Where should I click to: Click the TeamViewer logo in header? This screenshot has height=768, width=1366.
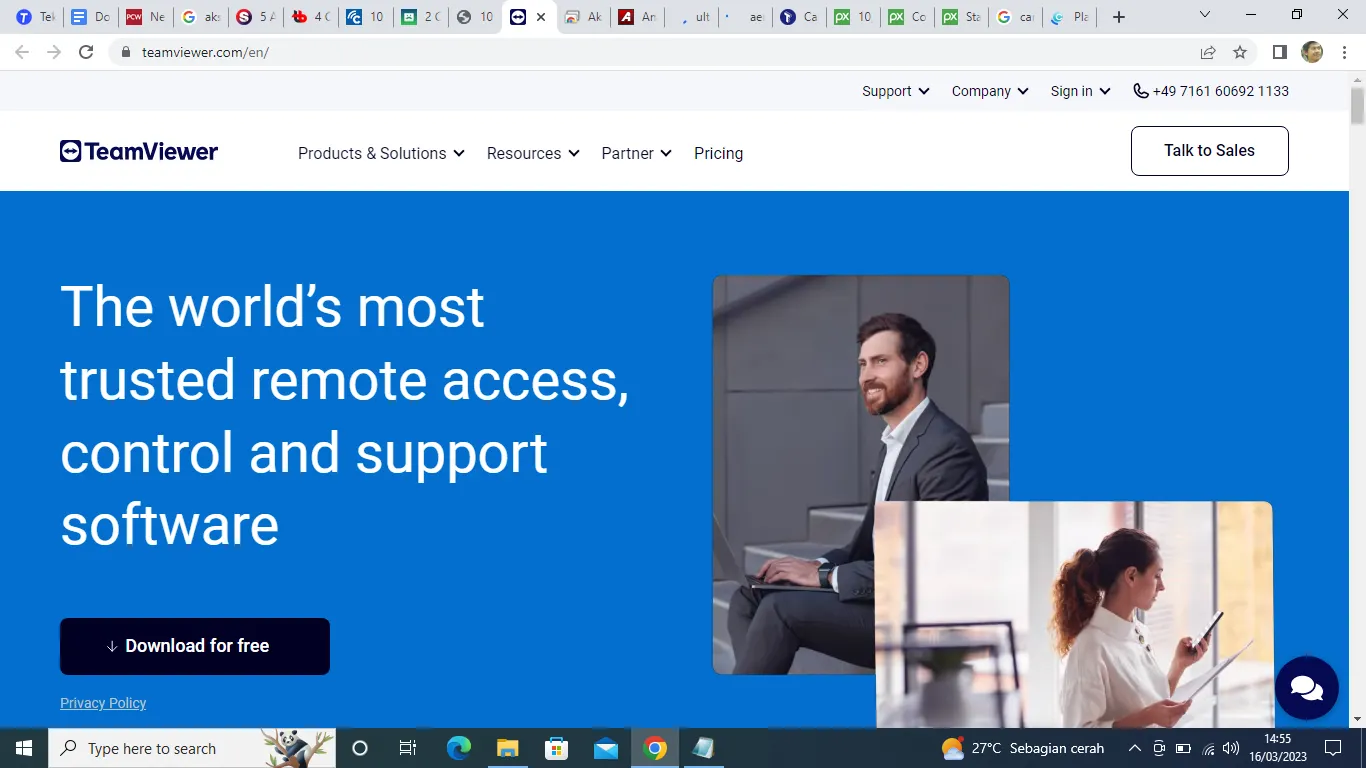click(139, 152)
